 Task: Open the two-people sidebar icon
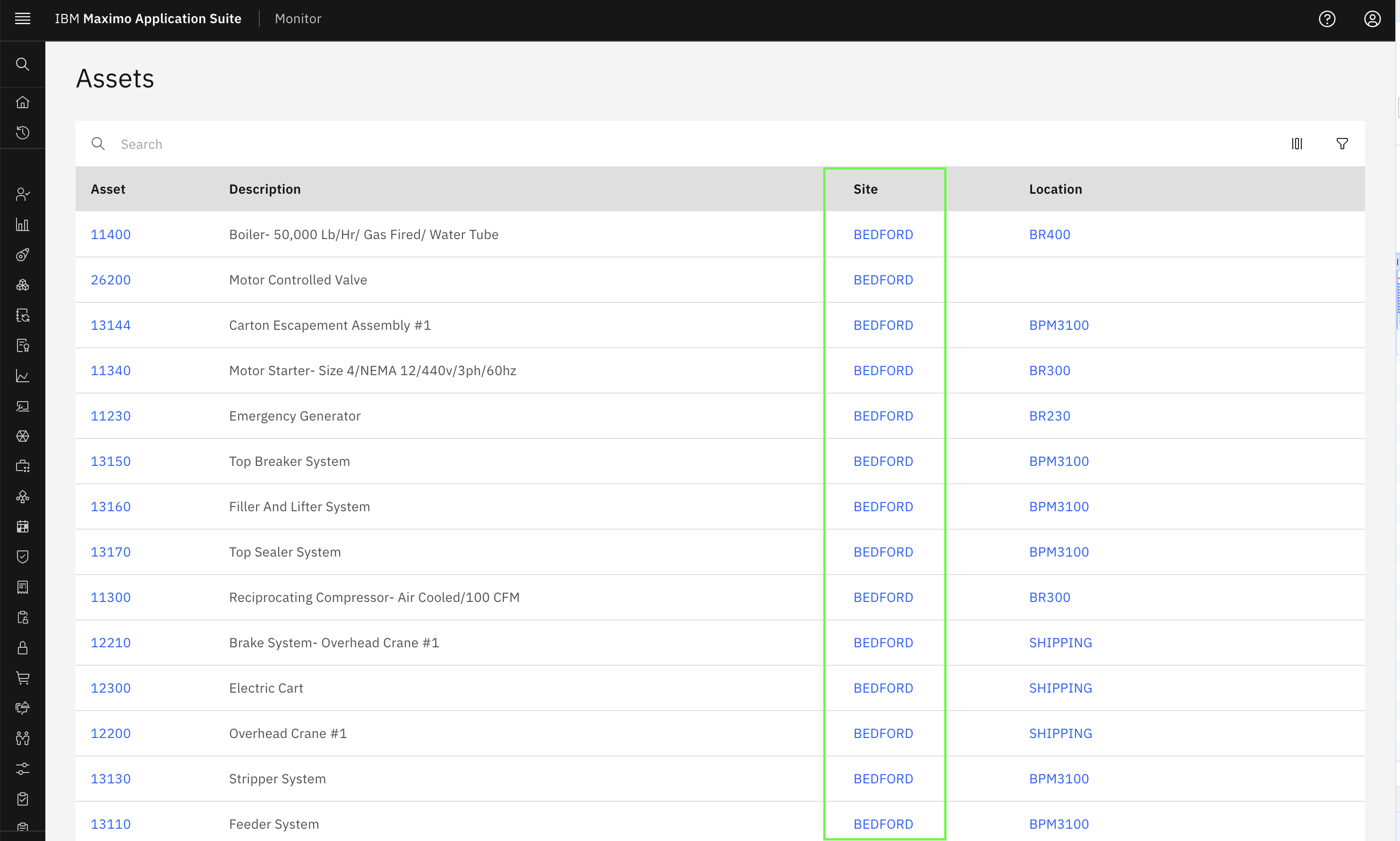[23, 738]
